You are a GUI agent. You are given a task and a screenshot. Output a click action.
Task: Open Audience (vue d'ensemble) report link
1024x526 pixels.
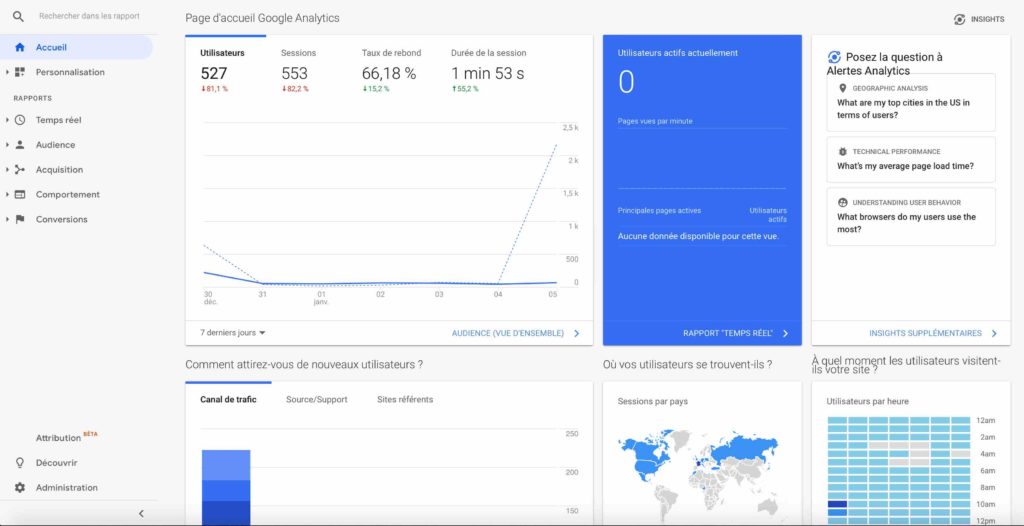[x=515, y=333]
